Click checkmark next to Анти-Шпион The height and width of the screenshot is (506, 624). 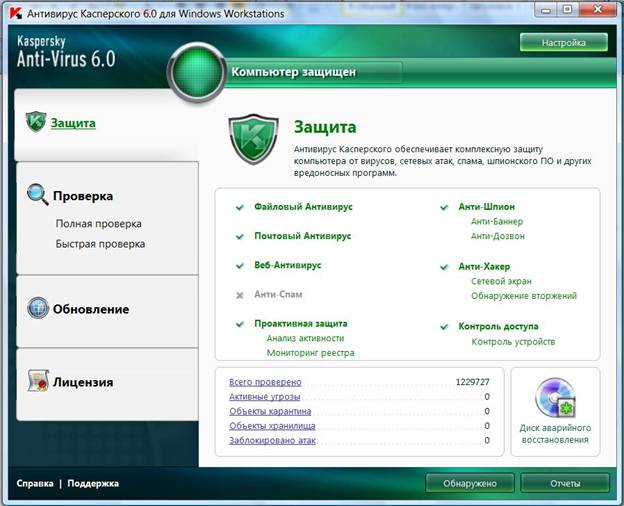point(444,207)
